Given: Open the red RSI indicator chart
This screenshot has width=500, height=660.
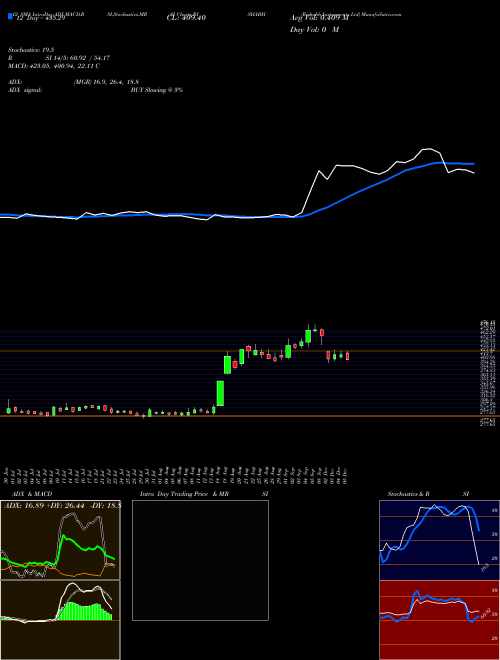Looking at the screenshot, I should click(439, 620).
